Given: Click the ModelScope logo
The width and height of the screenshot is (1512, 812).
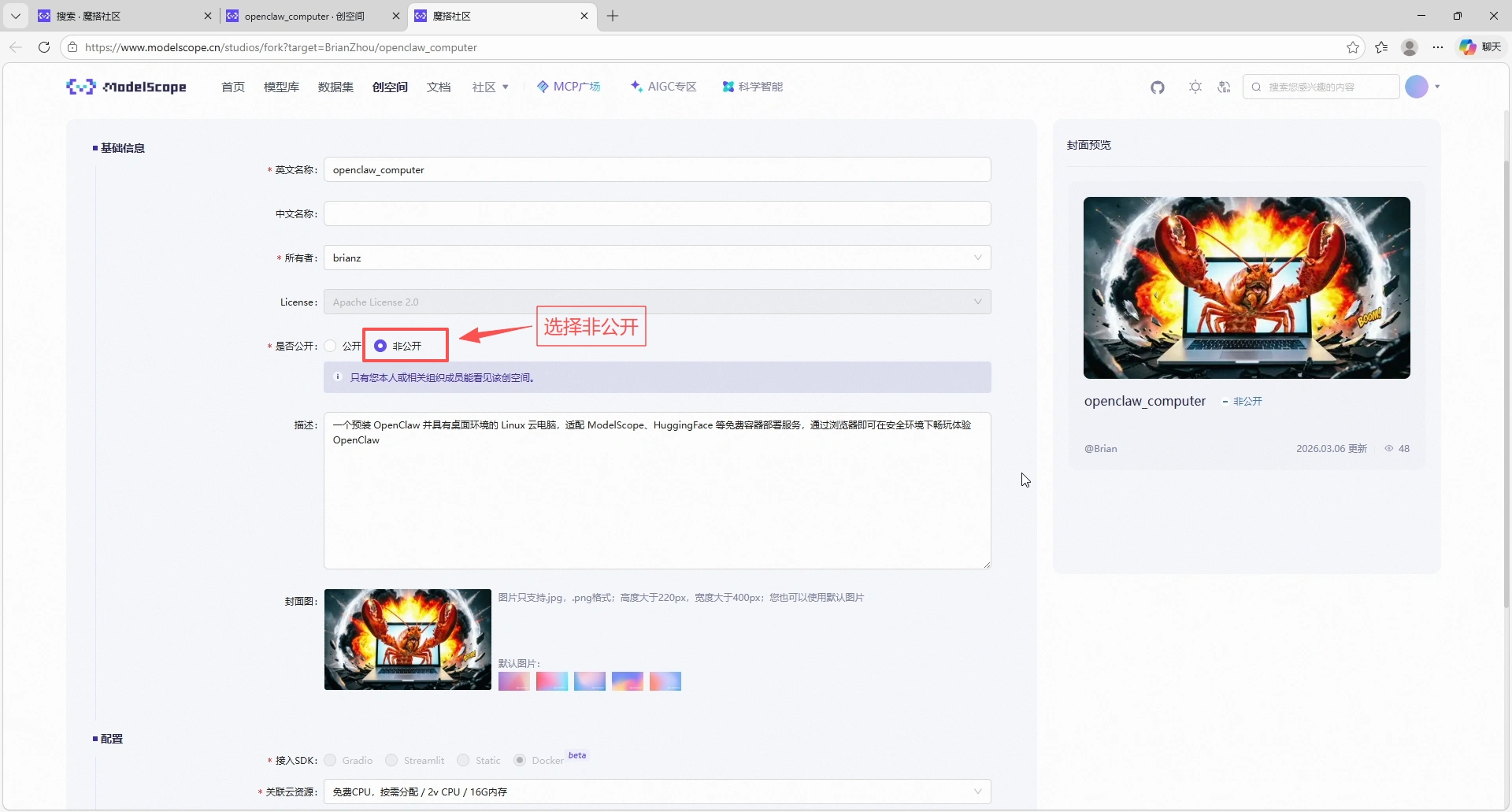Looking at the screenshot, I should [x=126, y=87].
